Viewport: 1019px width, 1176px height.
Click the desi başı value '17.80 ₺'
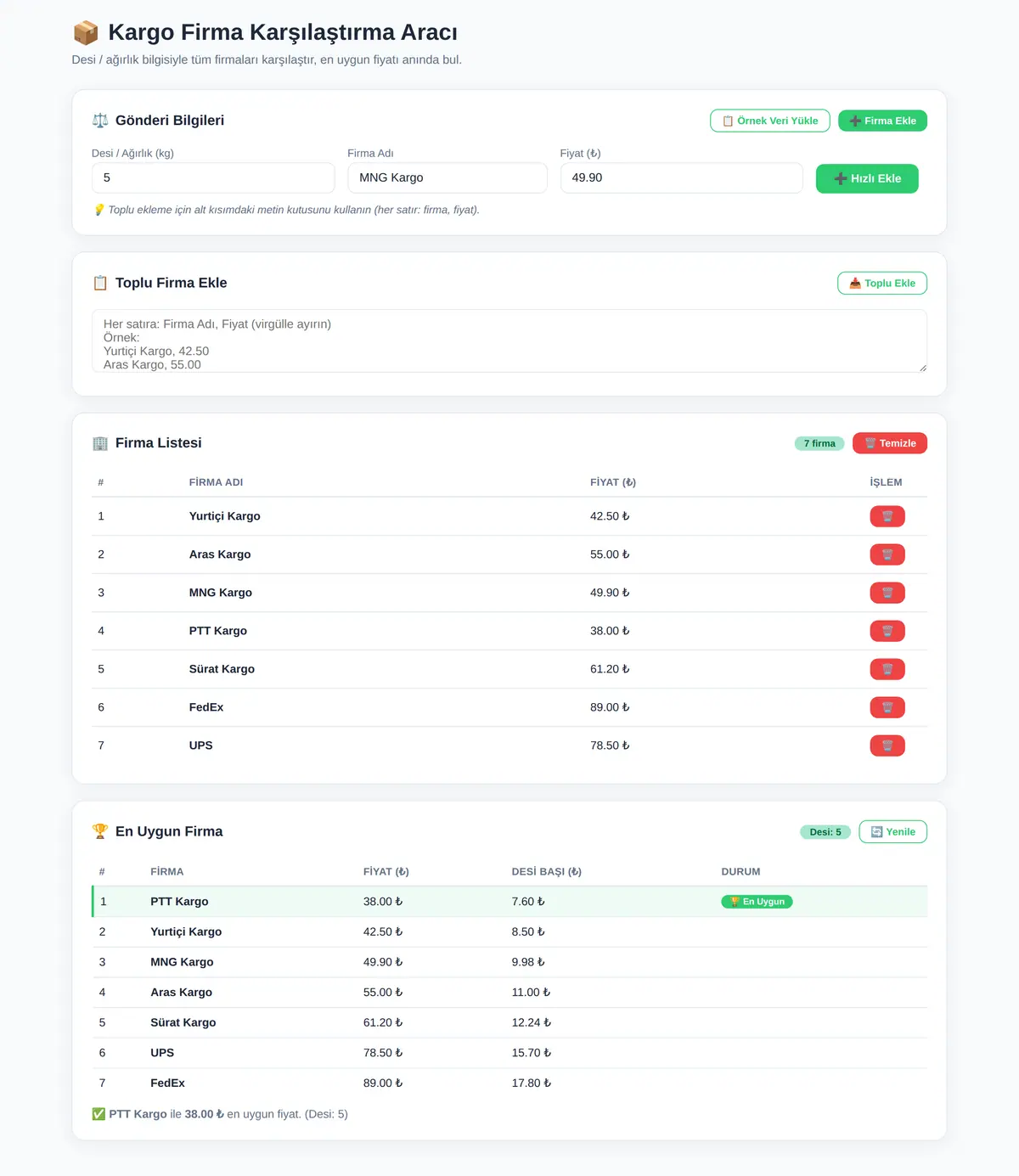click(x=532, y=1083)
